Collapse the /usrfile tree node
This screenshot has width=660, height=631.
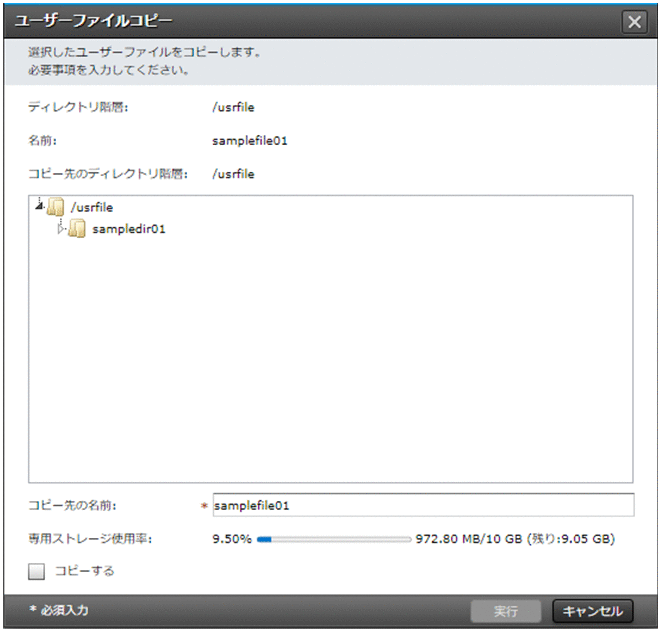[39, 206]
